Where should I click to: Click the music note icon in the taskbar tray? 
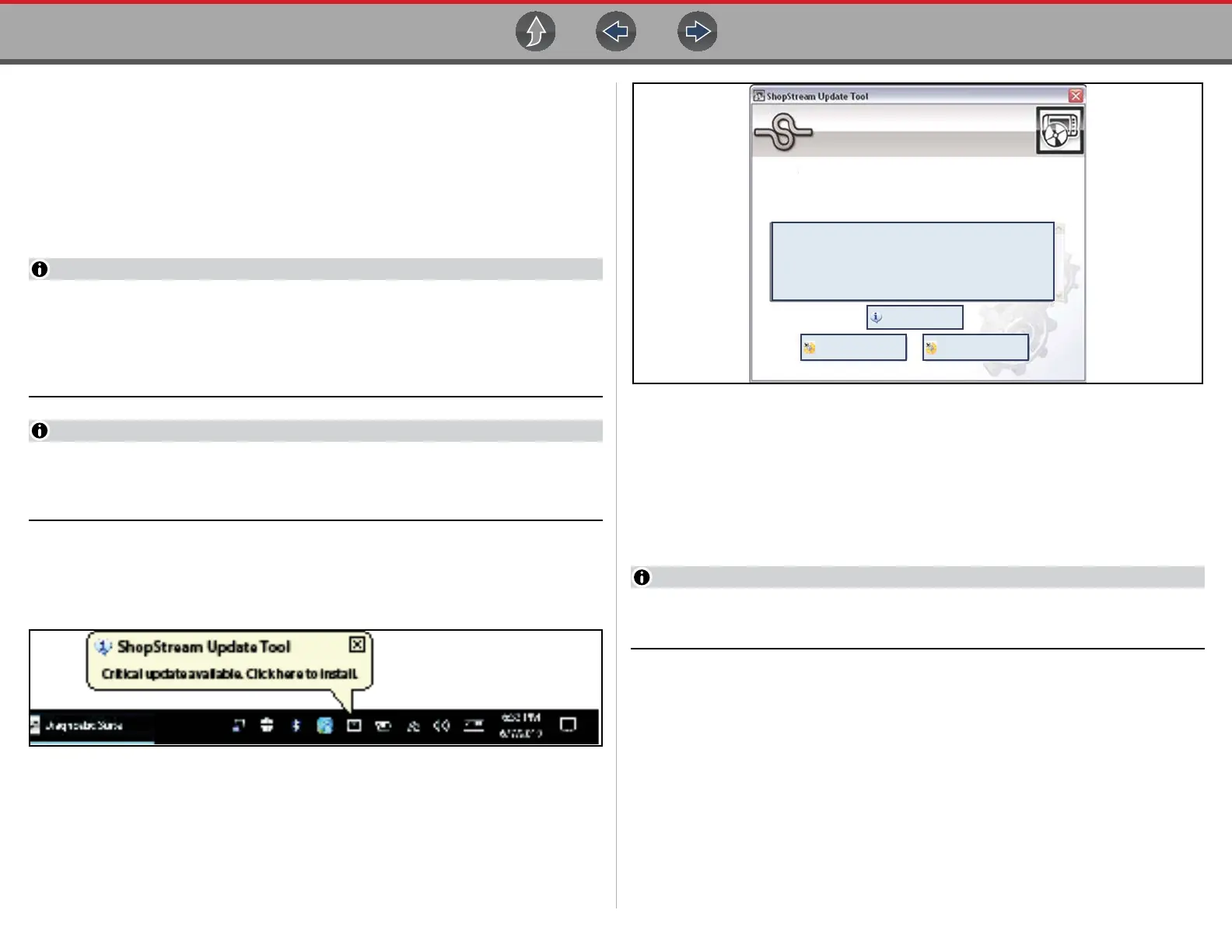(239, 726)
